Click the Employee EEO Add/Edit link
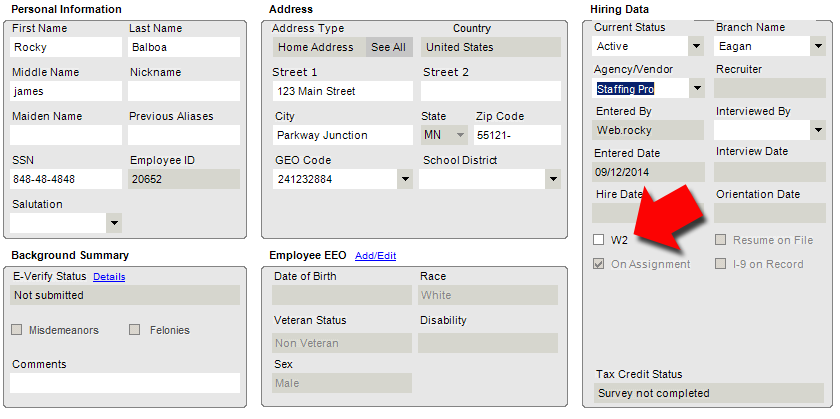Screen dimensions: 840x419 tap(376, 256)
